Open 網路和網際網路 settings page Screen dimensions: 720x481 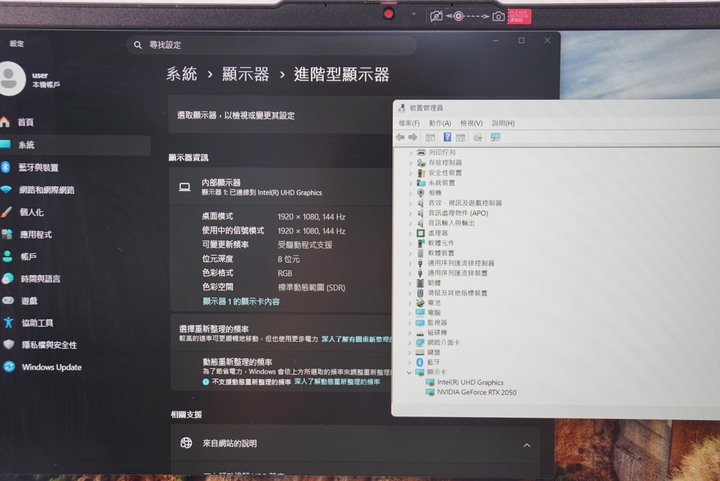46,190
